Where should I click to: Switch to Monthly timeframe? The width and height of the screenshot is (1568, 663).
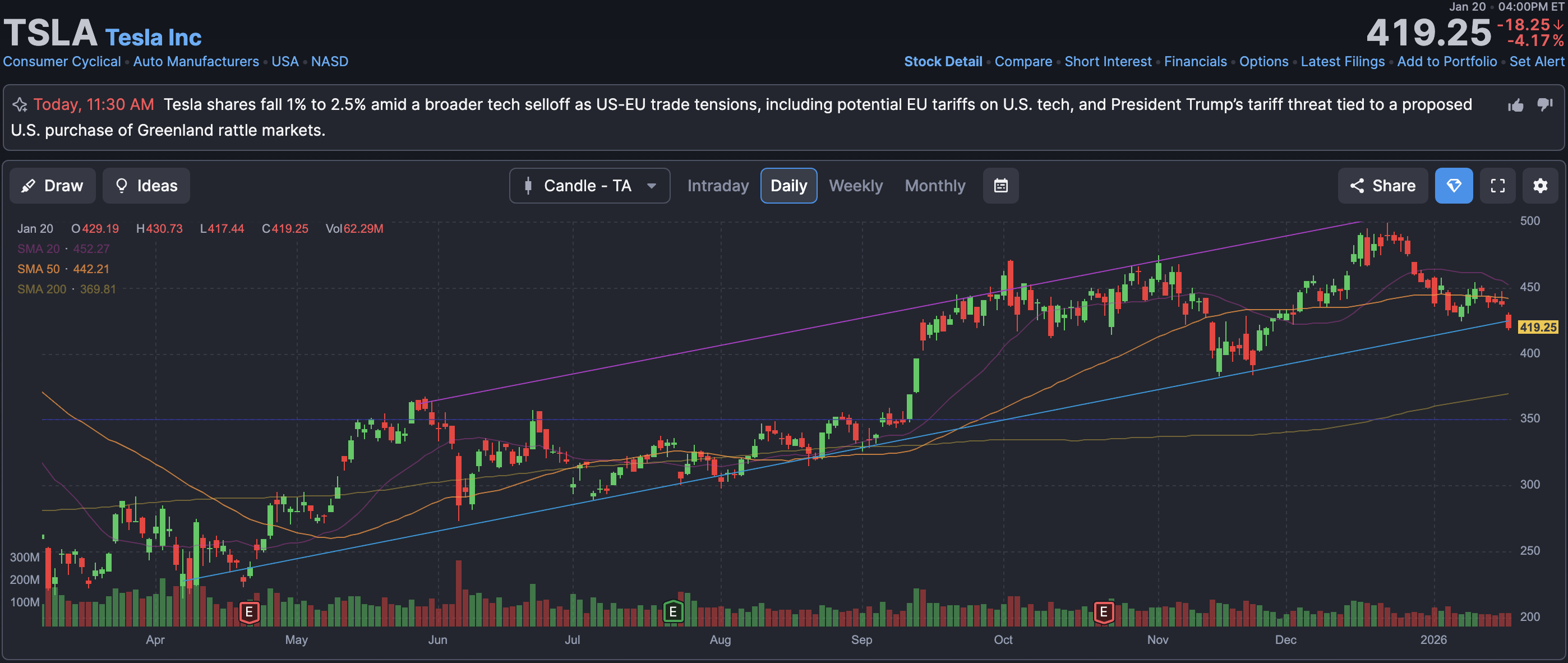(934, 186)
